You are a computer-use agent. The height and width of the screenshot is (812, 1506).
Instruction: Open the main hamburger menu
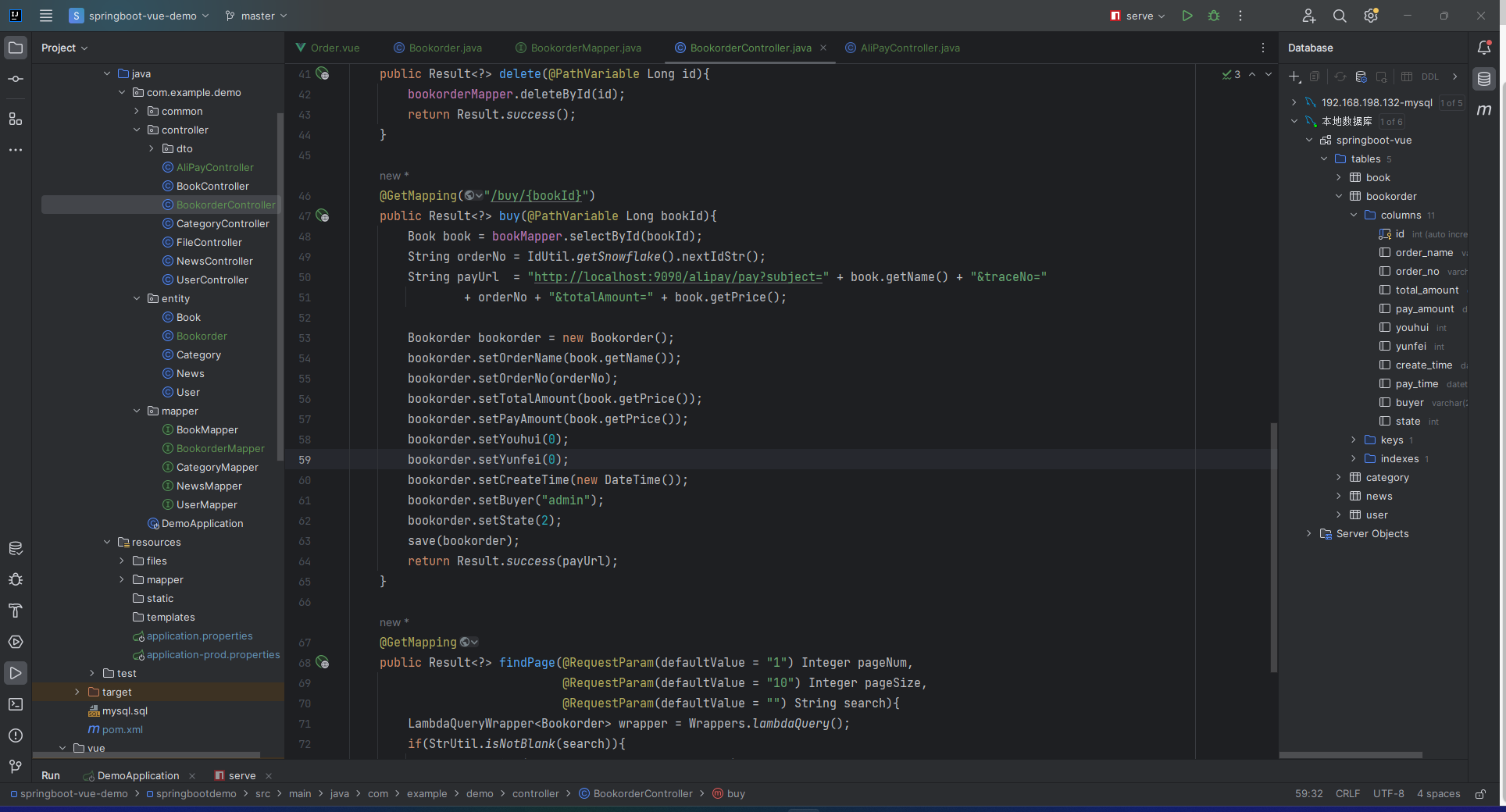click(46, 16)
